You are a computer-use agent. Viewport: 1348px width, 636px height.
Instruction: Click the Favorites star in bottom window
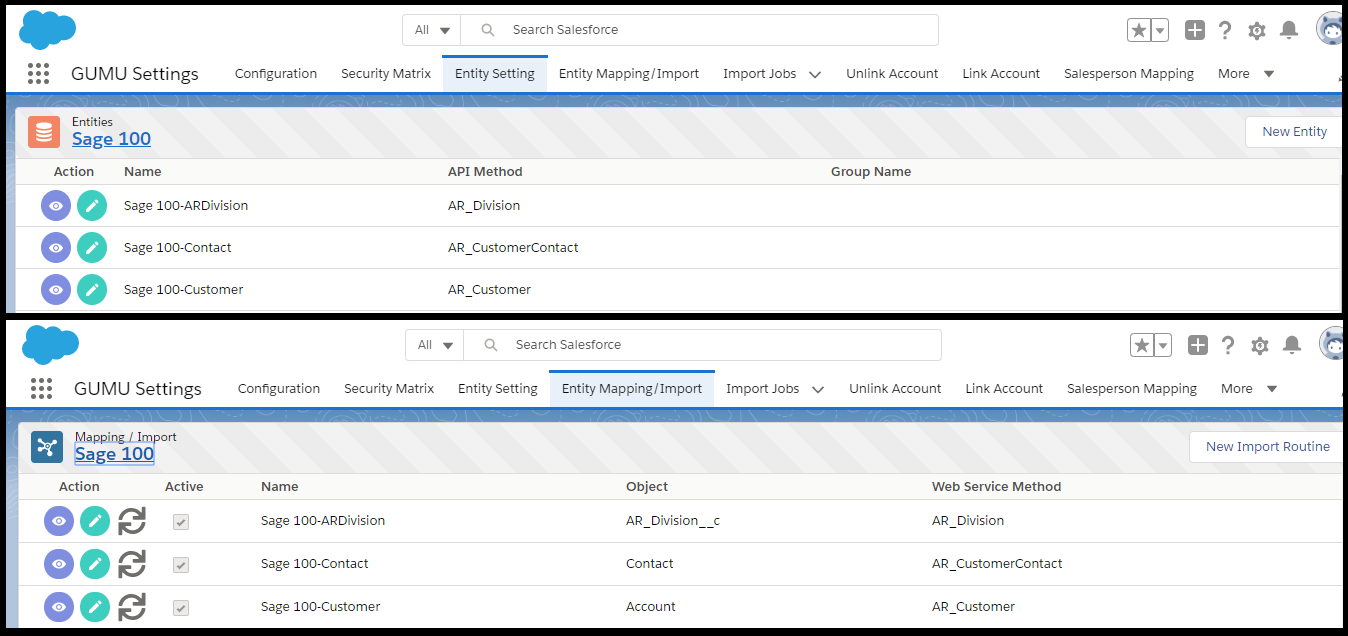(1142, 345)
